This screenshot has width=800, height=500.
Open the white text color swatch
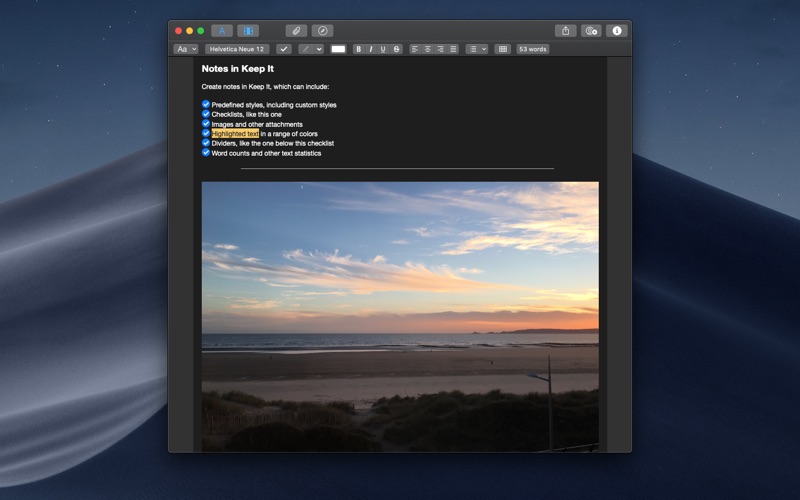[339, 49]
